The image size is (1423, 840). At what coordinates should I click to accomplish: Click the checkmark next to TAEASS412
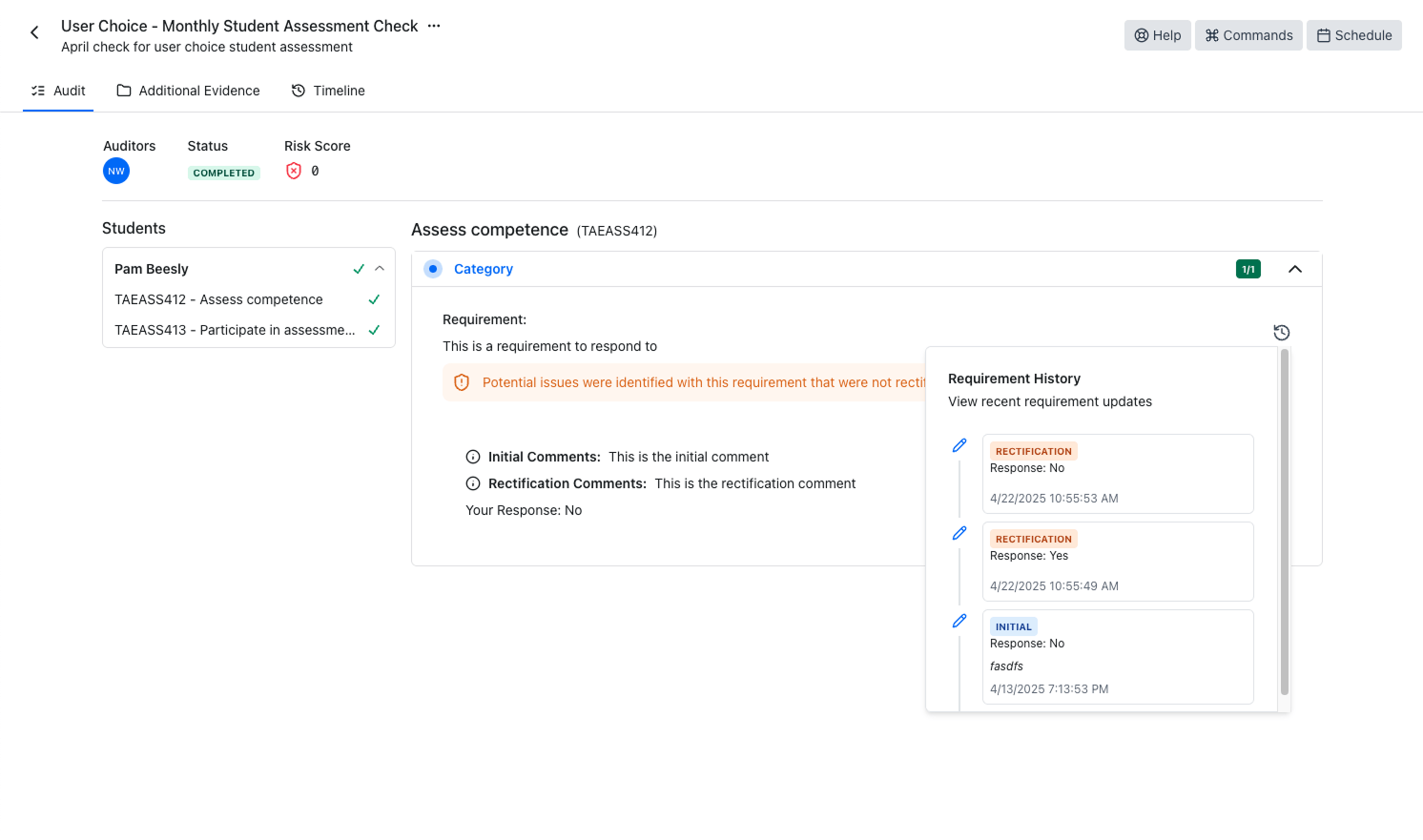tap(374, 299)
